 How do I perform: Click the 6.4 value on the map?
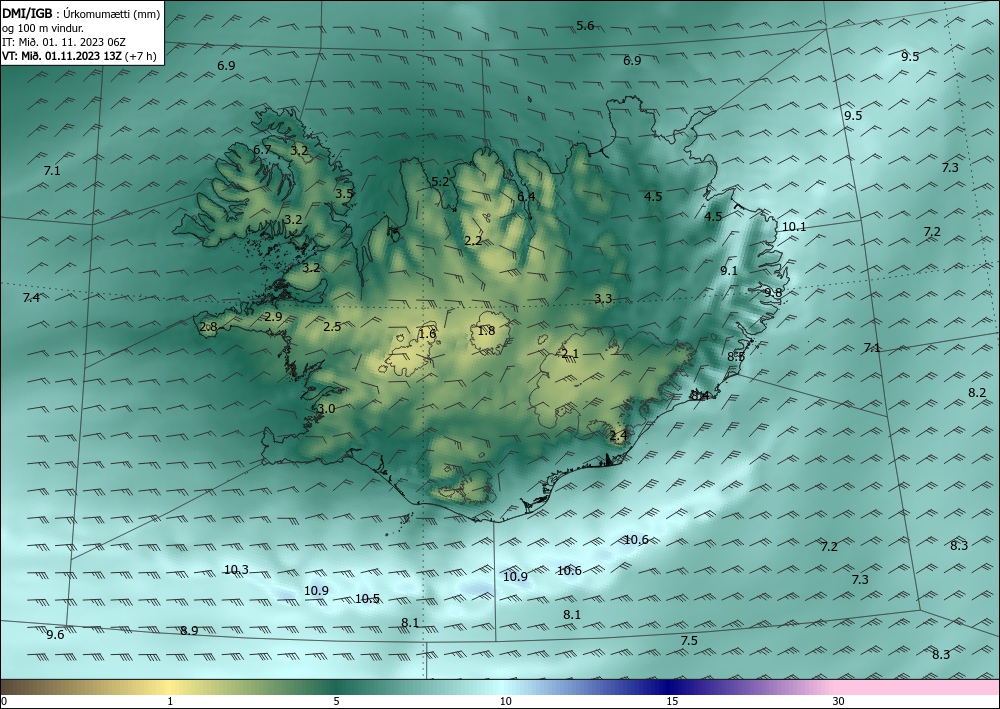(526, 196)
